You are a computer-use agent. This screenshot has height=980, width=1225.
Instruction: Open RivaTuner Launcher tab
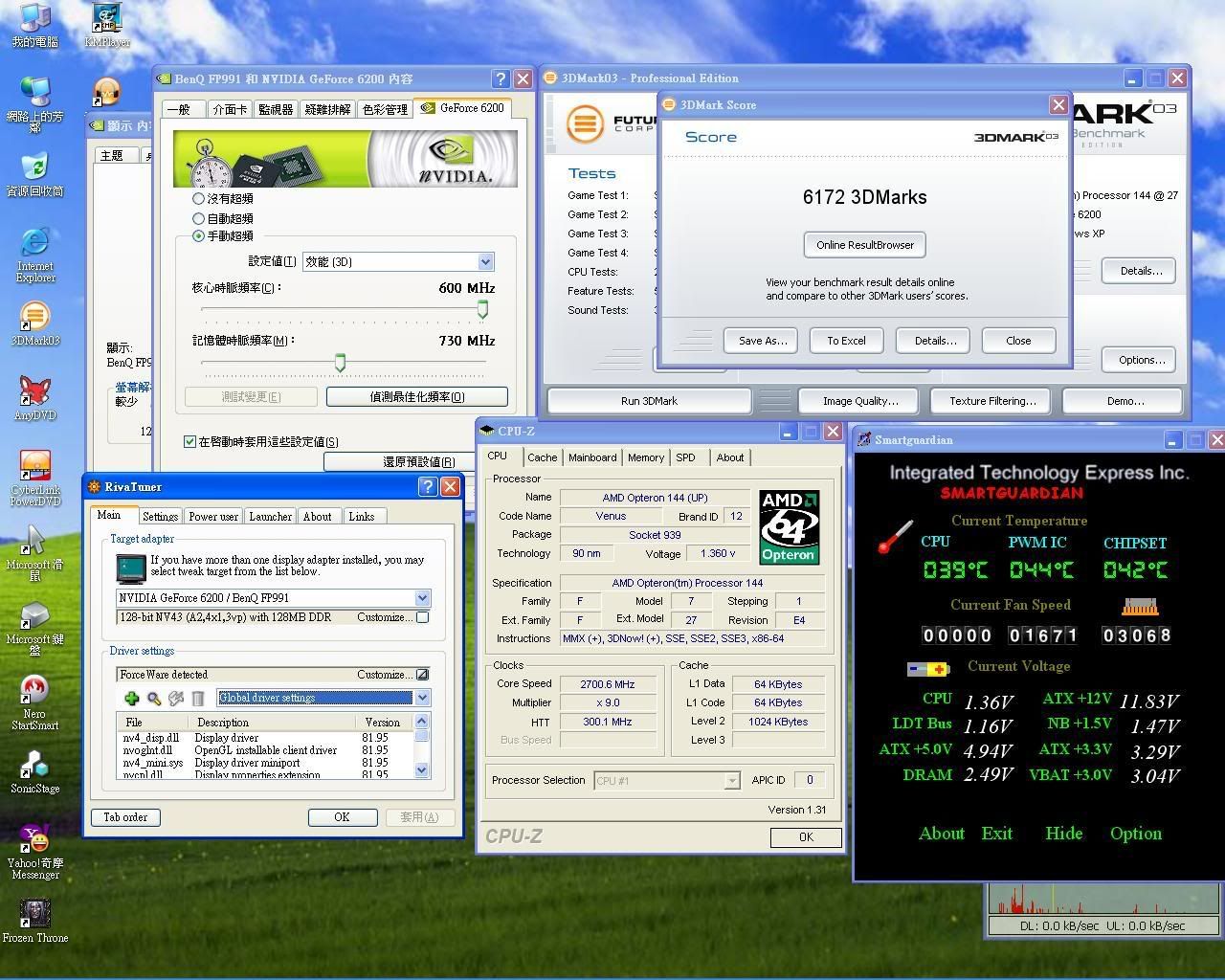(270, 516)
